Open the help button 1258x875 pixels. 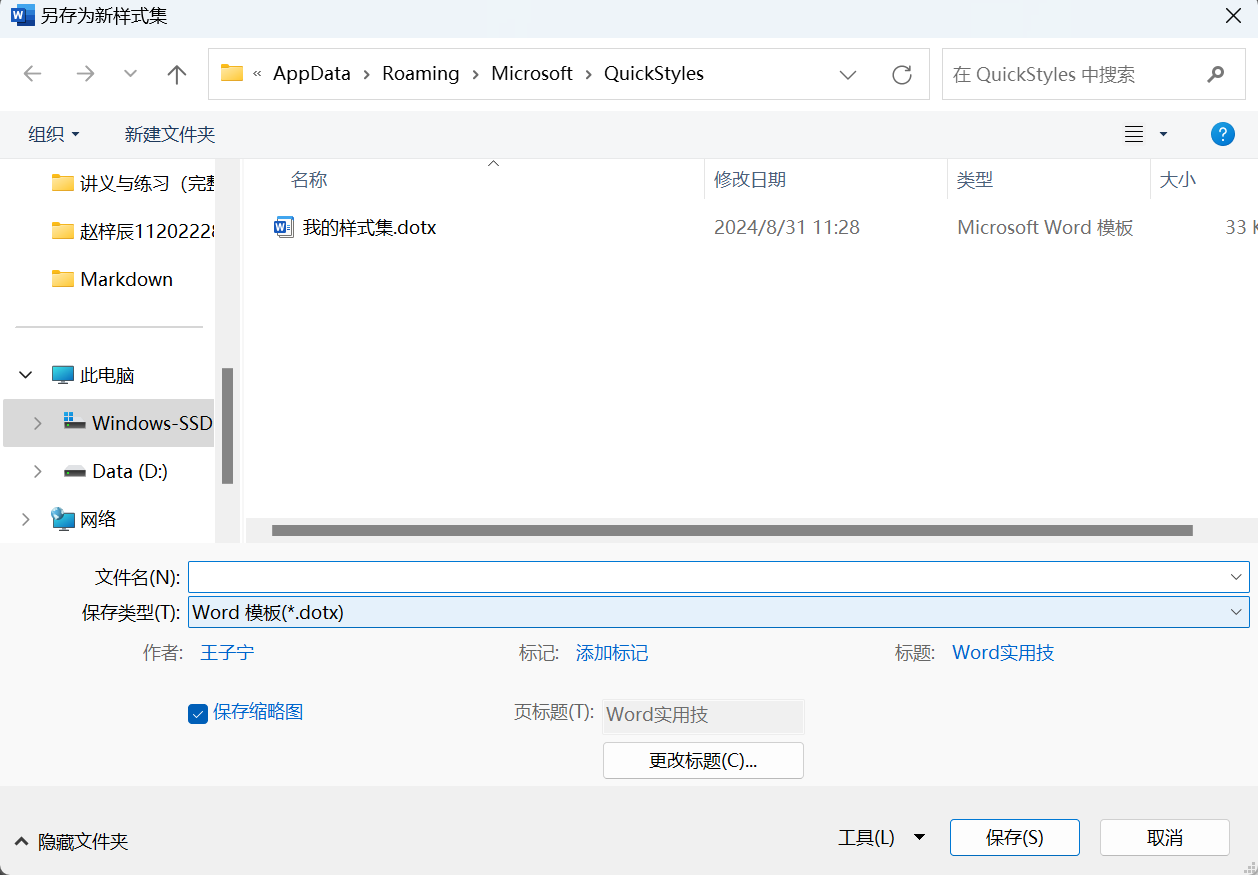(1222, 134)
